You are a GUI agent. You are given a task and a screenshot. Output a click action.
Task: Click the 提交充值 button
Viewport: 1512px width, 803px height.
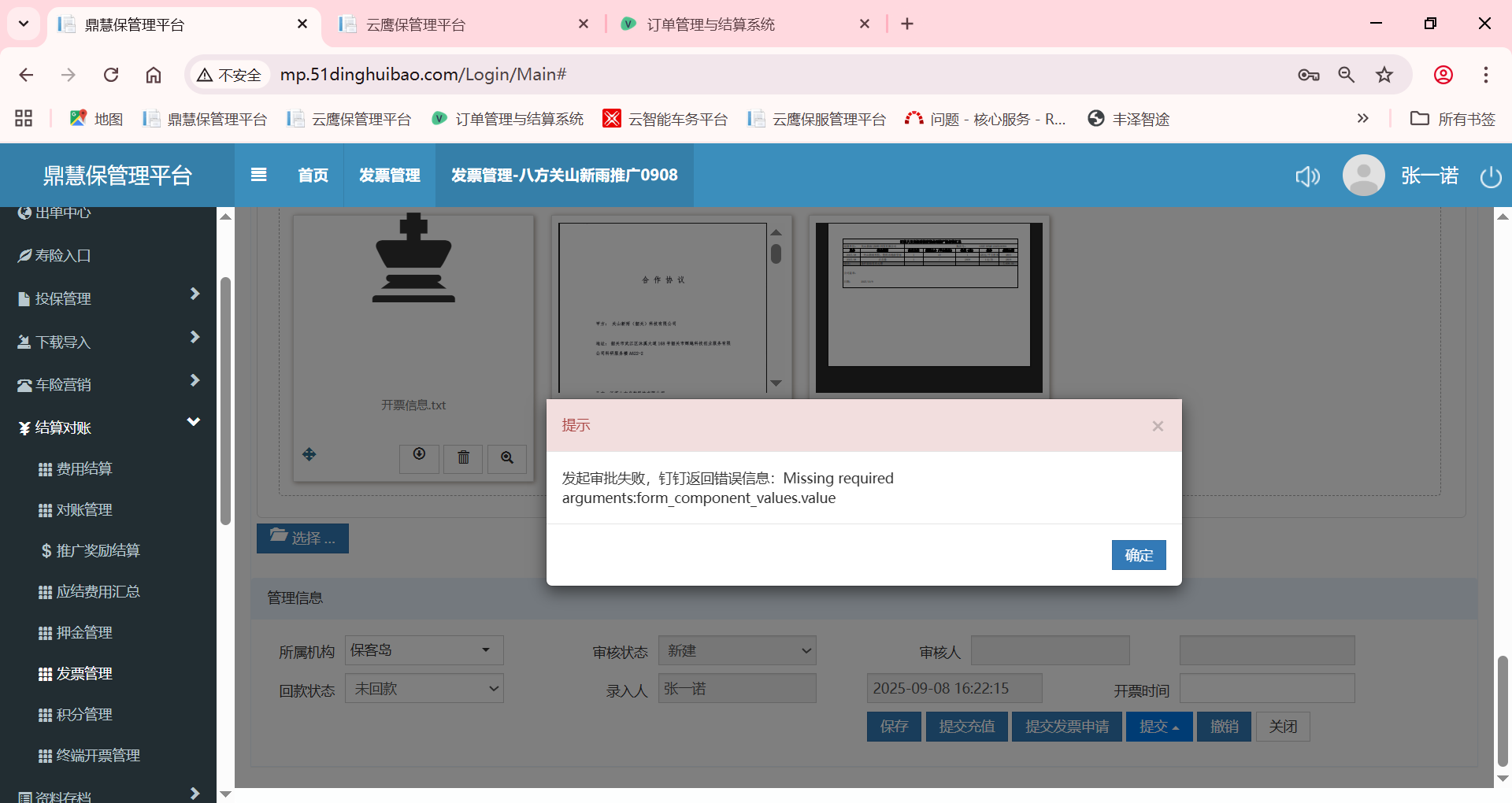coord(966,727)
